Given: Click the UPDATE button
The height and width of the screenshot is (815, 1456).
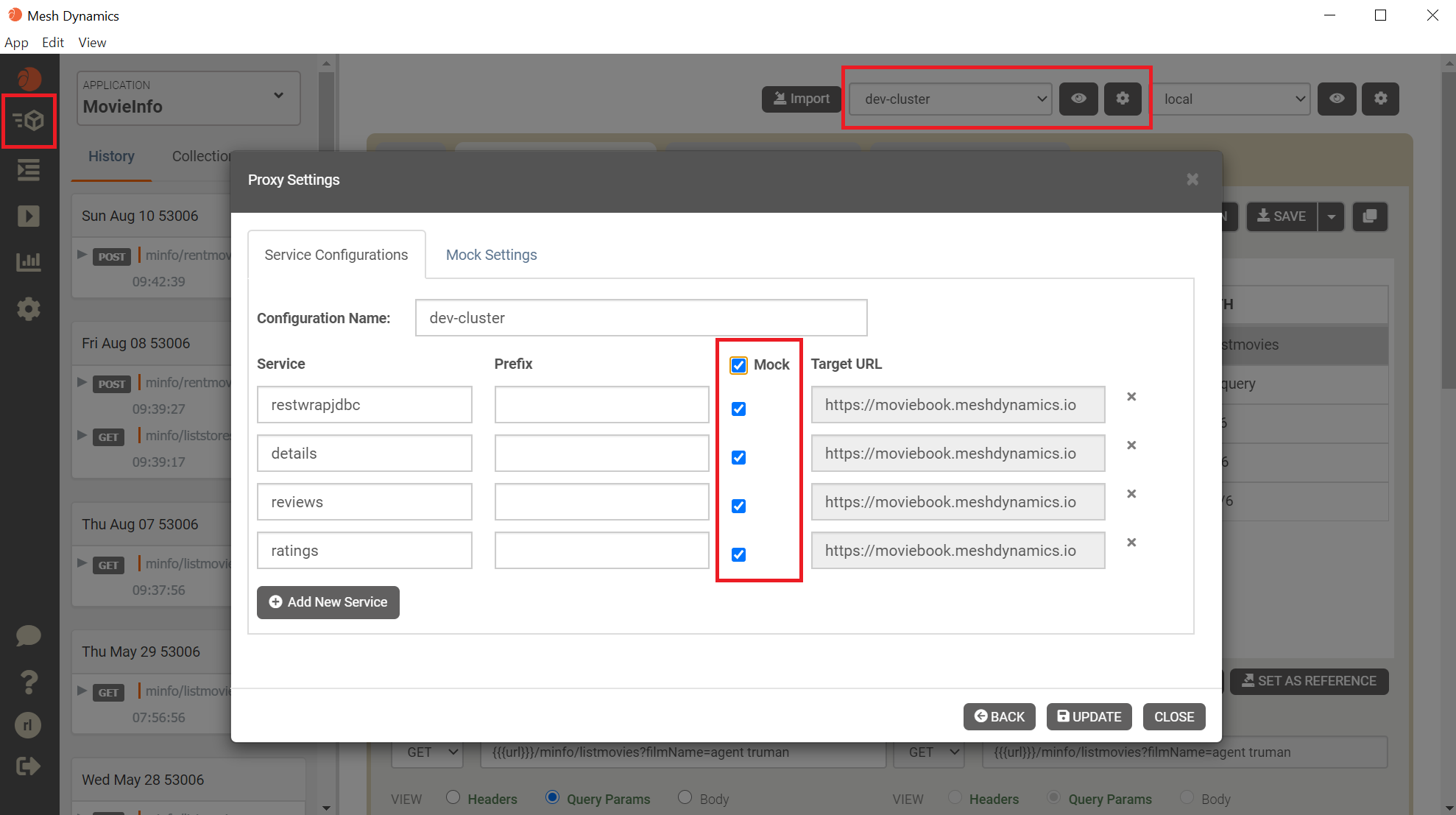Looking at the screenshot, I should [x=1089, y=717].
